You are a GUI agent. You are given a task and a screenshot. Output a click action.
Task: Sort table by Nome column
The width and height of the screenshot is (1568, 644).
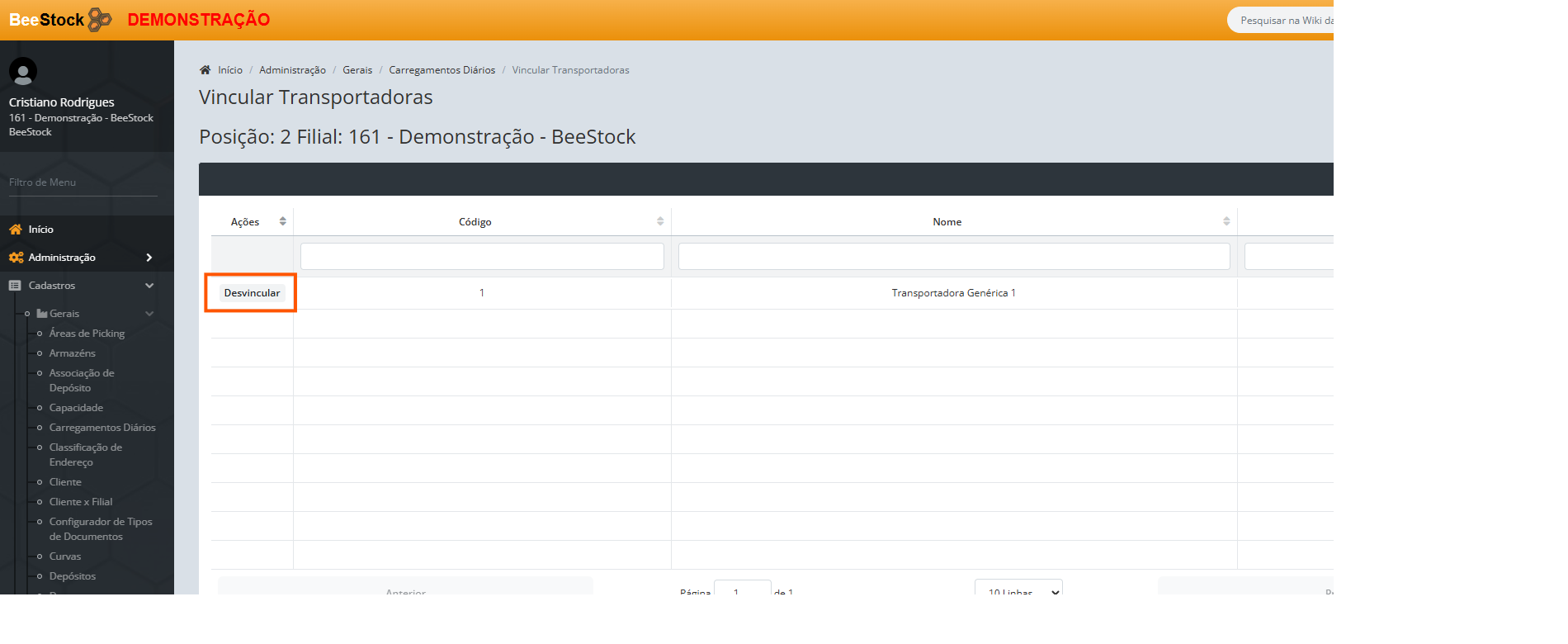(1226, 221)
